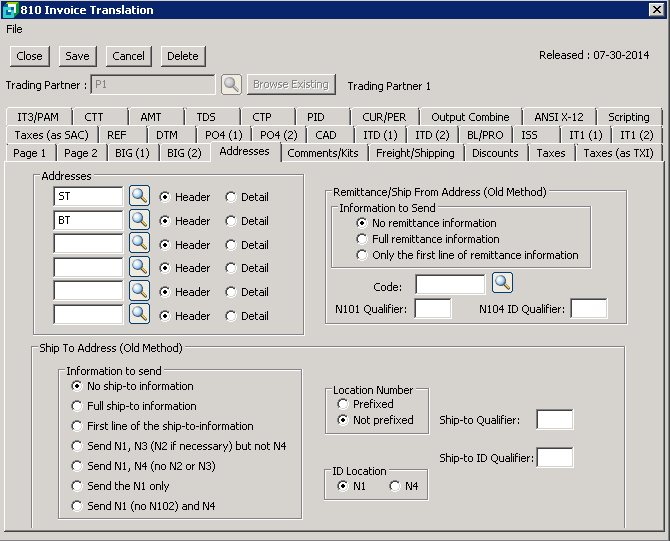Screen dimensions: 670x541
Task: Click the N101 Qualifier input field
Action: (x=433, y=309)
